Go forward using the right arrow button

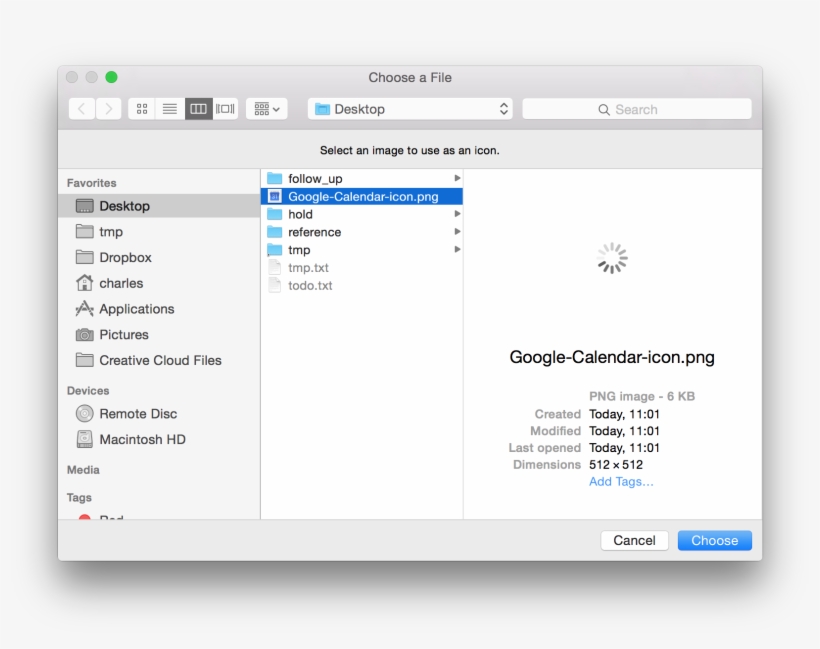point(109,109)
